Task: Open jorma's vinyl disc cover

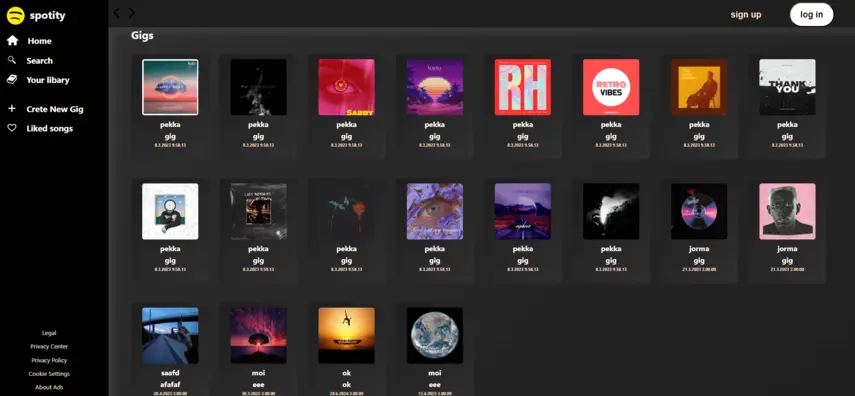Action: tap(699, 211)
